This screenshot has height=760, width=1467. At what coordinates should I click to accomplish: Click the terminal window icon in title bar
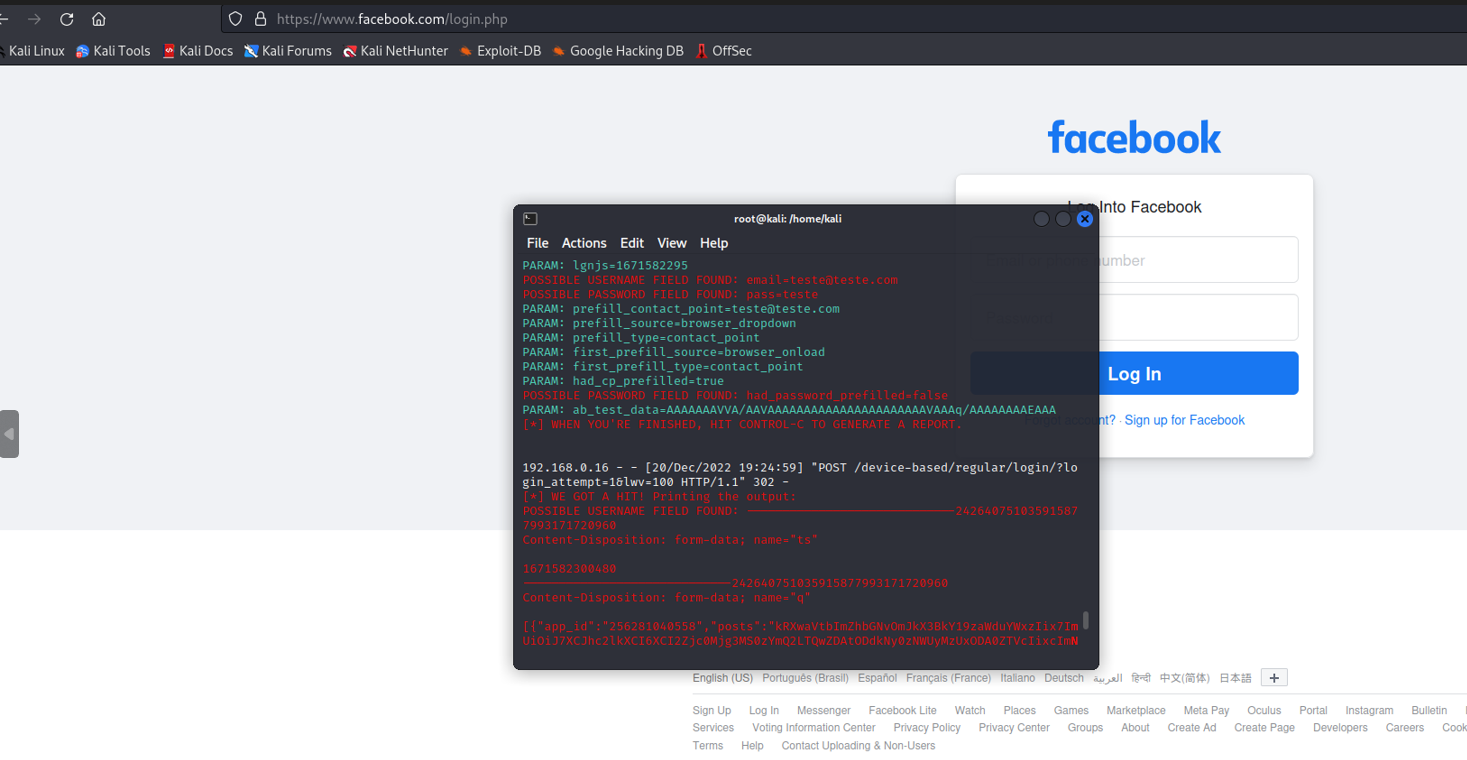click(x=530, y=219)
